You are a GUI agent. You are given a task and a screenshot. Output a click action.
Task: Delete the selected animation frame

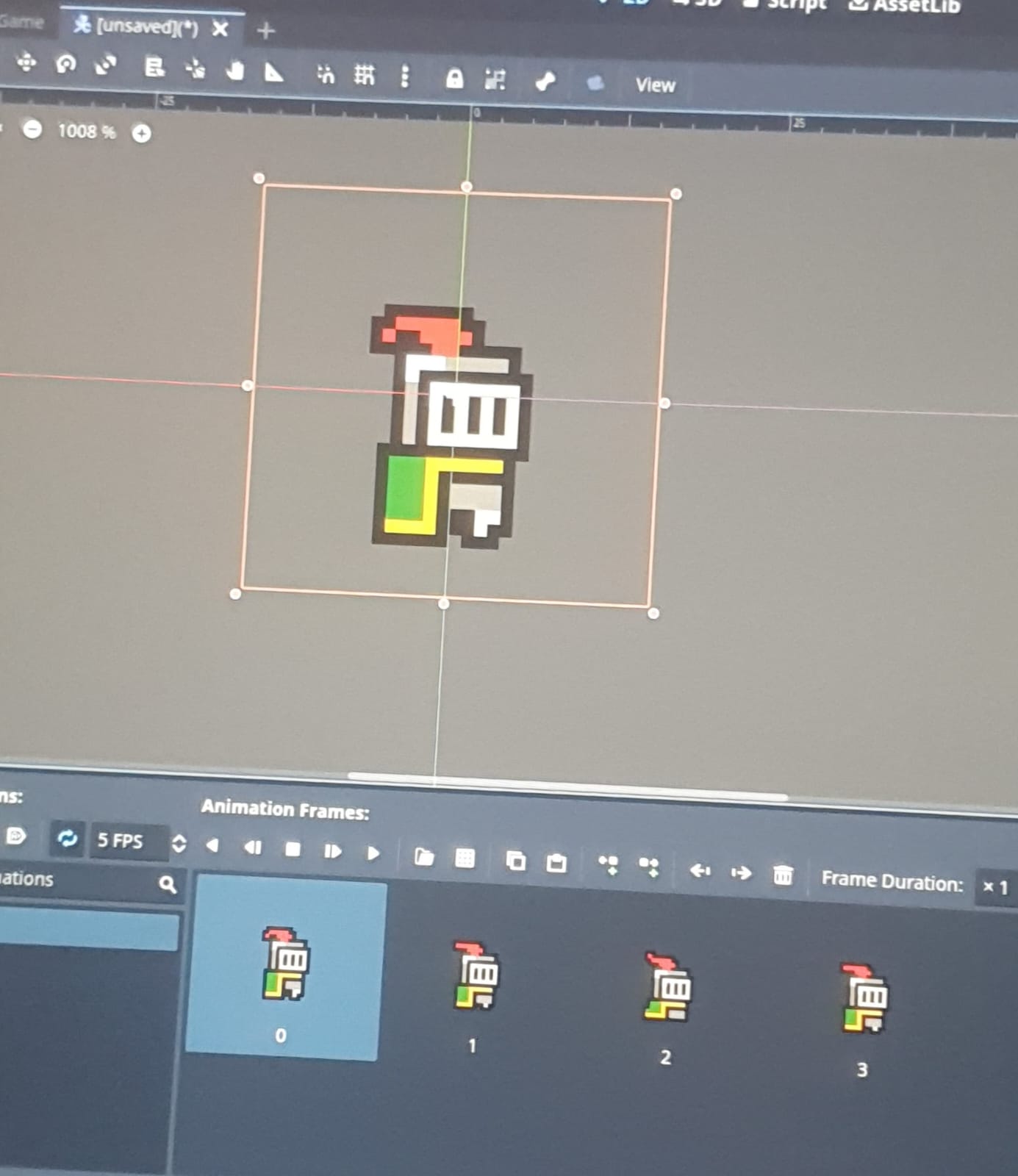[x=783, y=875]
